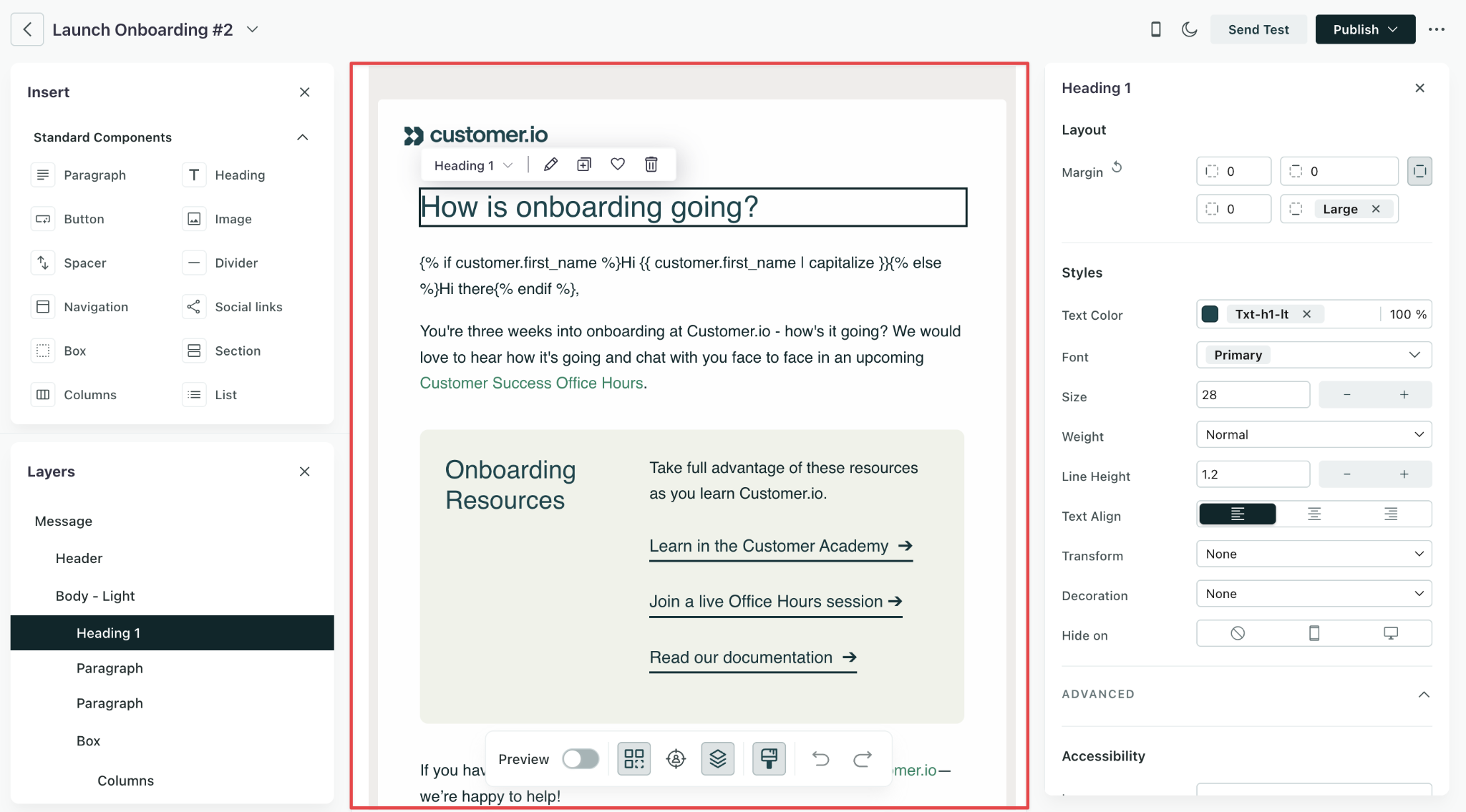Delete the heading with trash icon
This screenshot has width=1466, height=812.
click(651, 165)
